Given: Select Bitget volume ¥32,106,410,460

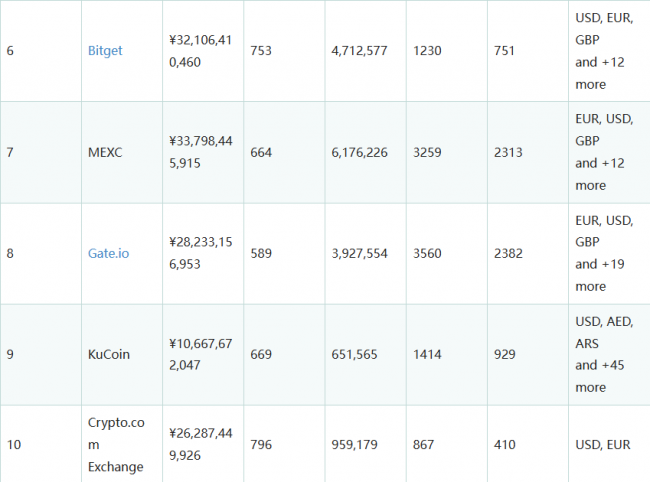Looking at the screenshot, I should point(201,51).
